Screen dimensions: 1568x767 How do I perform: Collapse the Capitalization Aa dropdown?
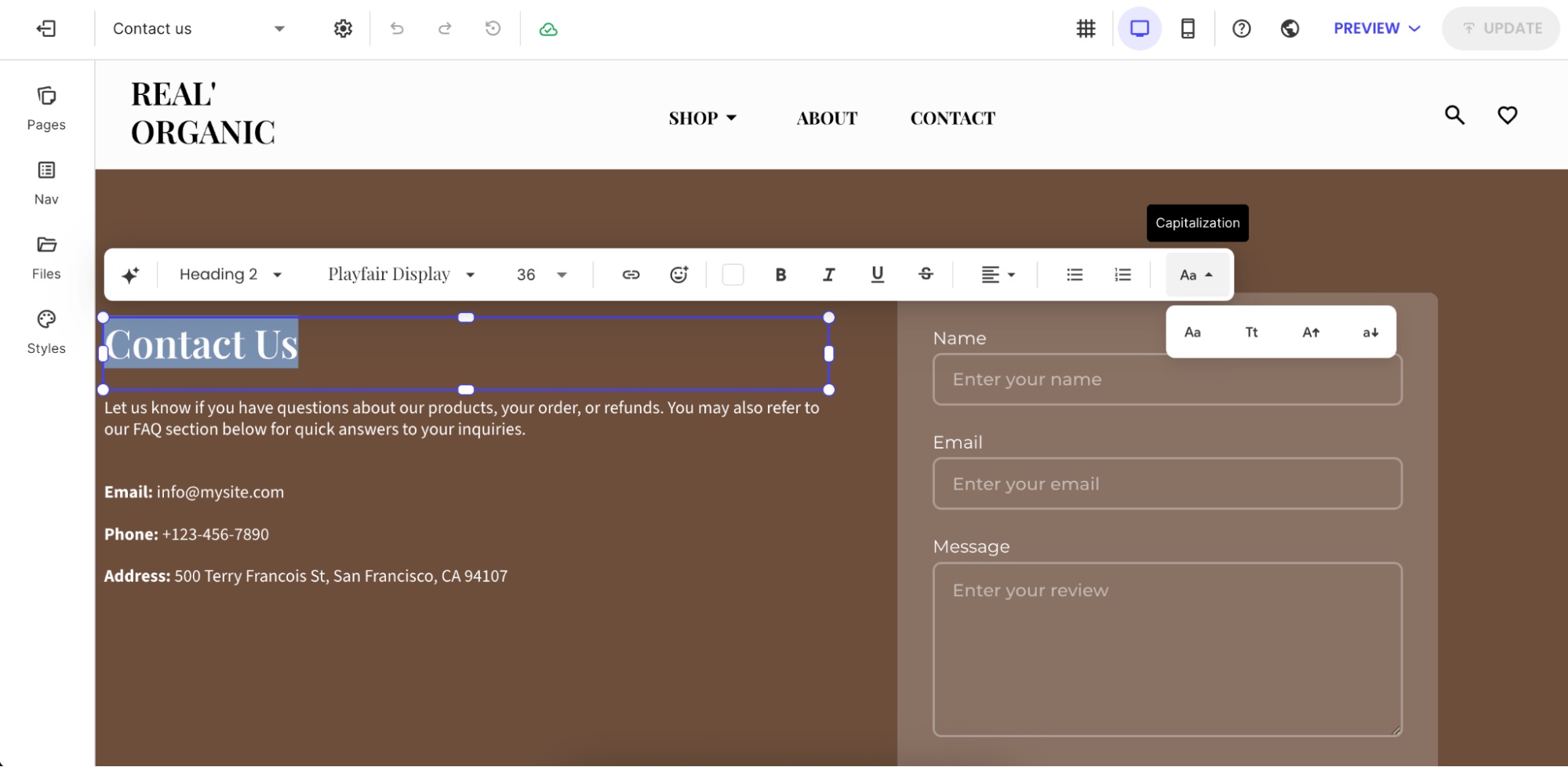(x=1197, y=274)
